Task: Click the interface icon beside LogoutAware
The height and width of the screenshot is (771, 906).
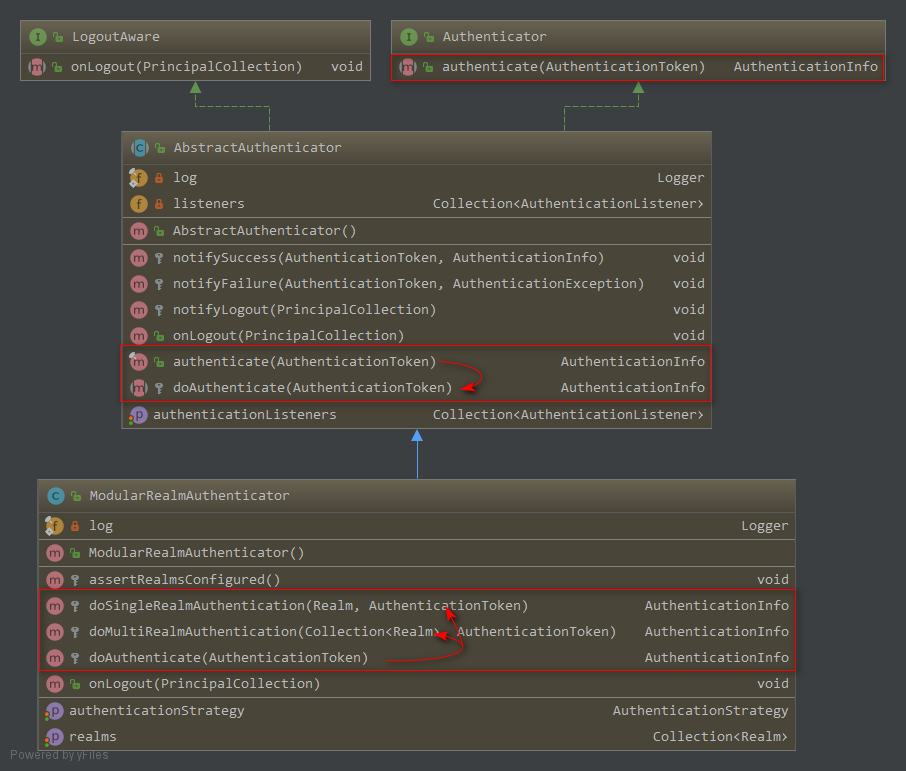Action: (38, 37)
